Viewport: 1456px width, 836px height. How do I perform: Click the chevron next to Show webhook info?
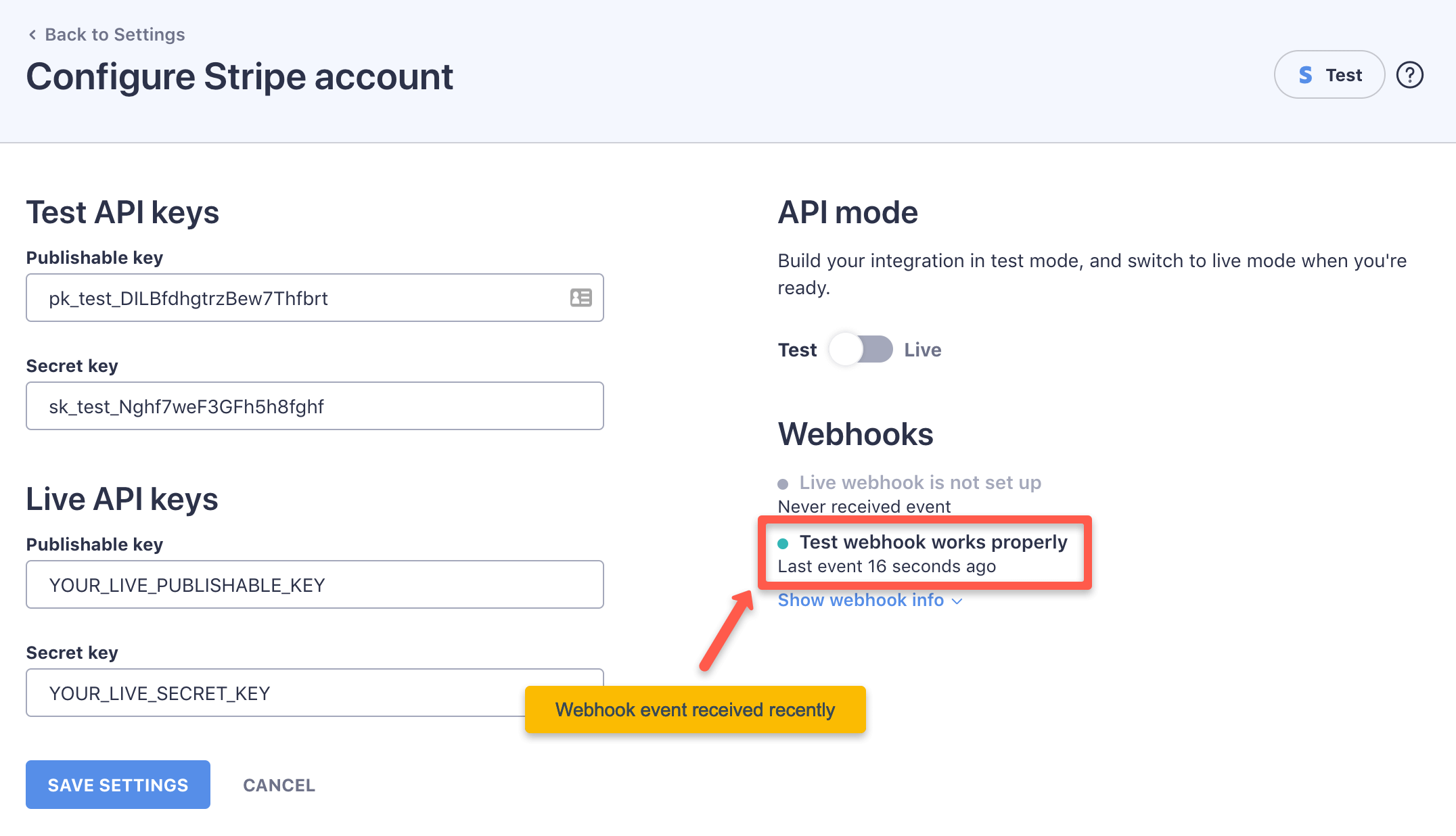pyautogui.click(x=957, y=601)
